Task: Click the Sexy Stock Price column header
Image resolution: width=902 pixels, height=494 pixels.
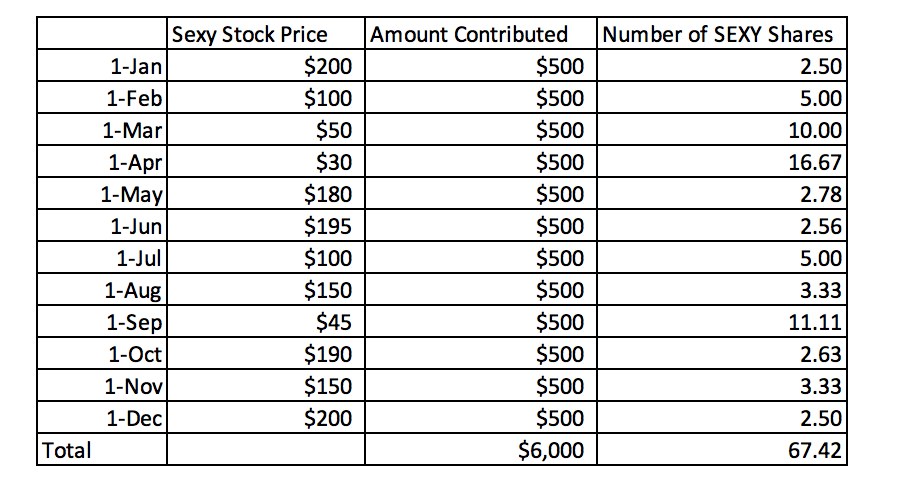Action: coord(266,35)
